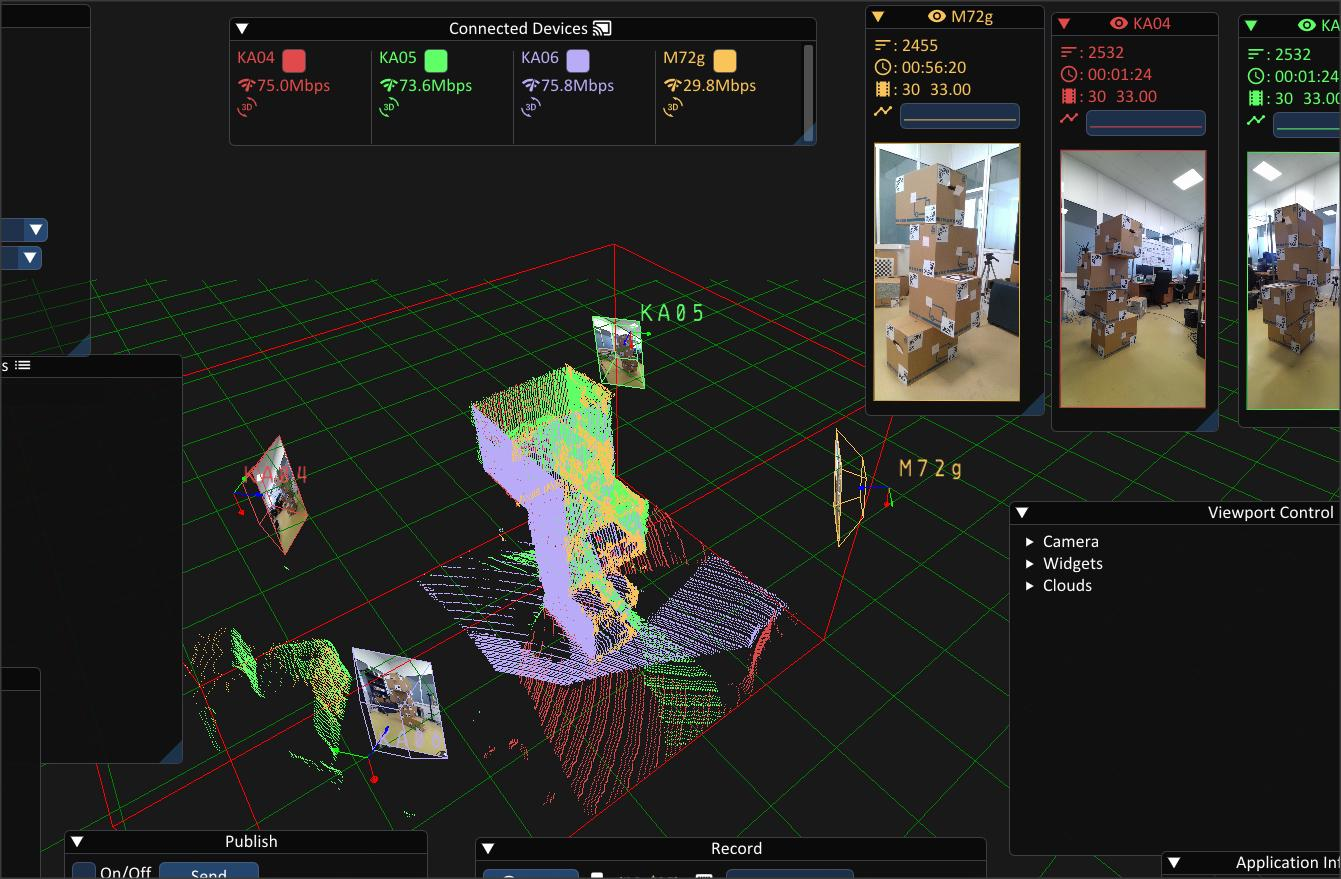The image size is (1341, 879).
Task: Click the lines icon in the green KA05 panel
Action: [1256, 54]
